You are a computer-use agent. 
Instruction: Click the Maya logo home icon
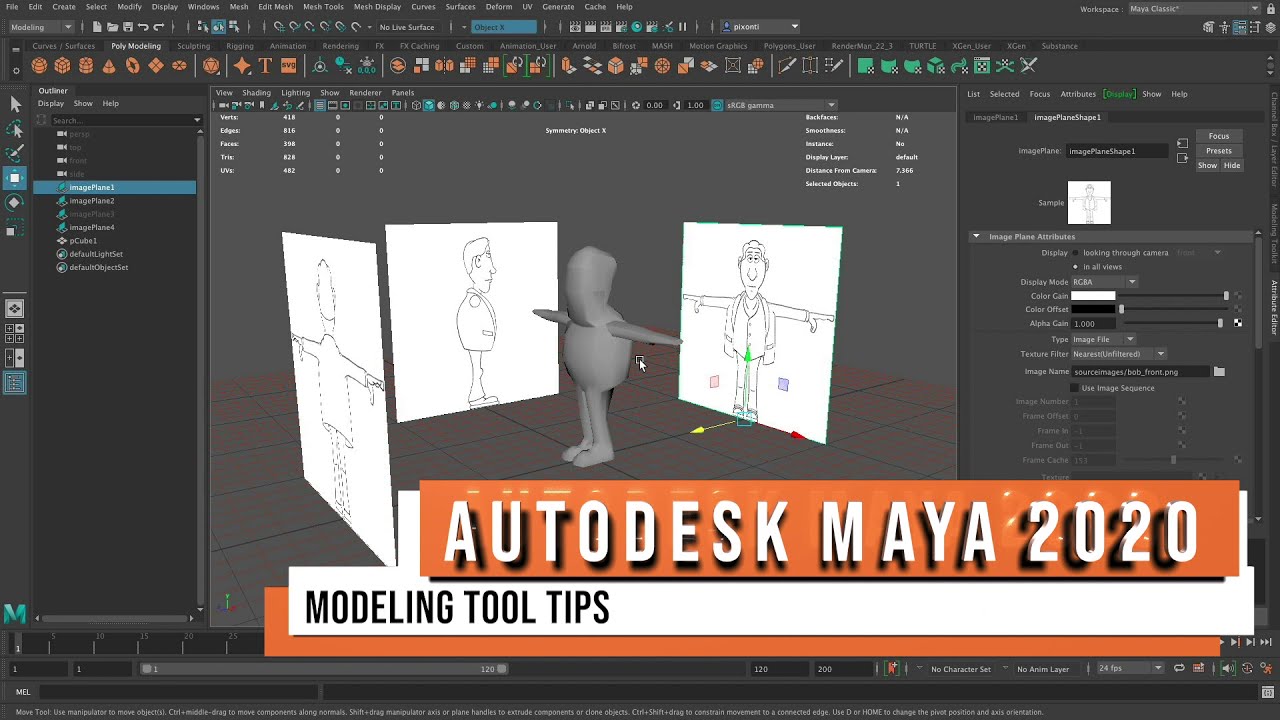[14, 613]
